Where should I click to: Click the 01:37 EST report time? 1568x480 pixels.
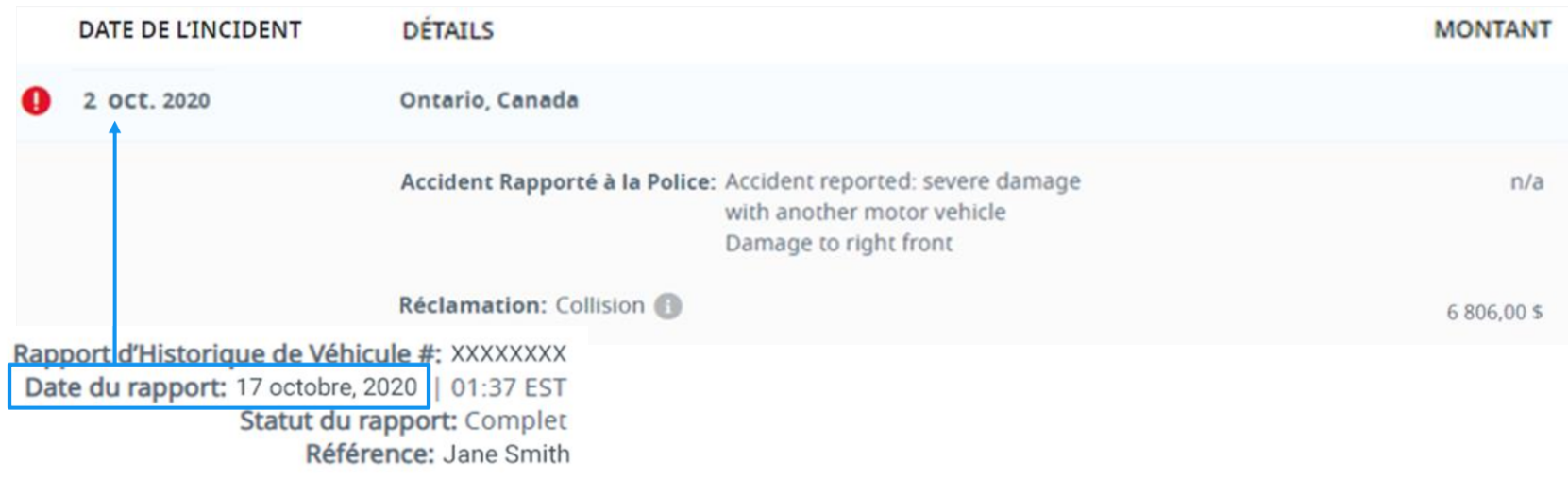(508, 387)
